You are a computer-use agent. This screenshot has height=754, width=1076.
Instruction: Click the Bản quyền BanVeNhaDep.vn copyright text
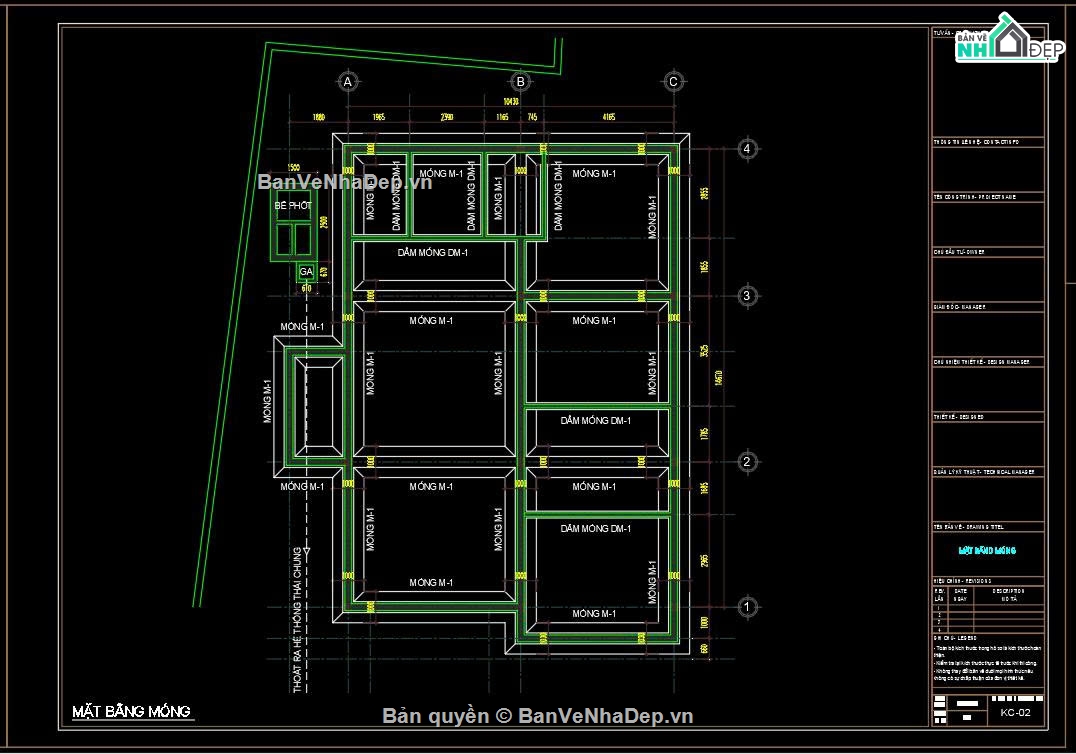coord(538,716)
